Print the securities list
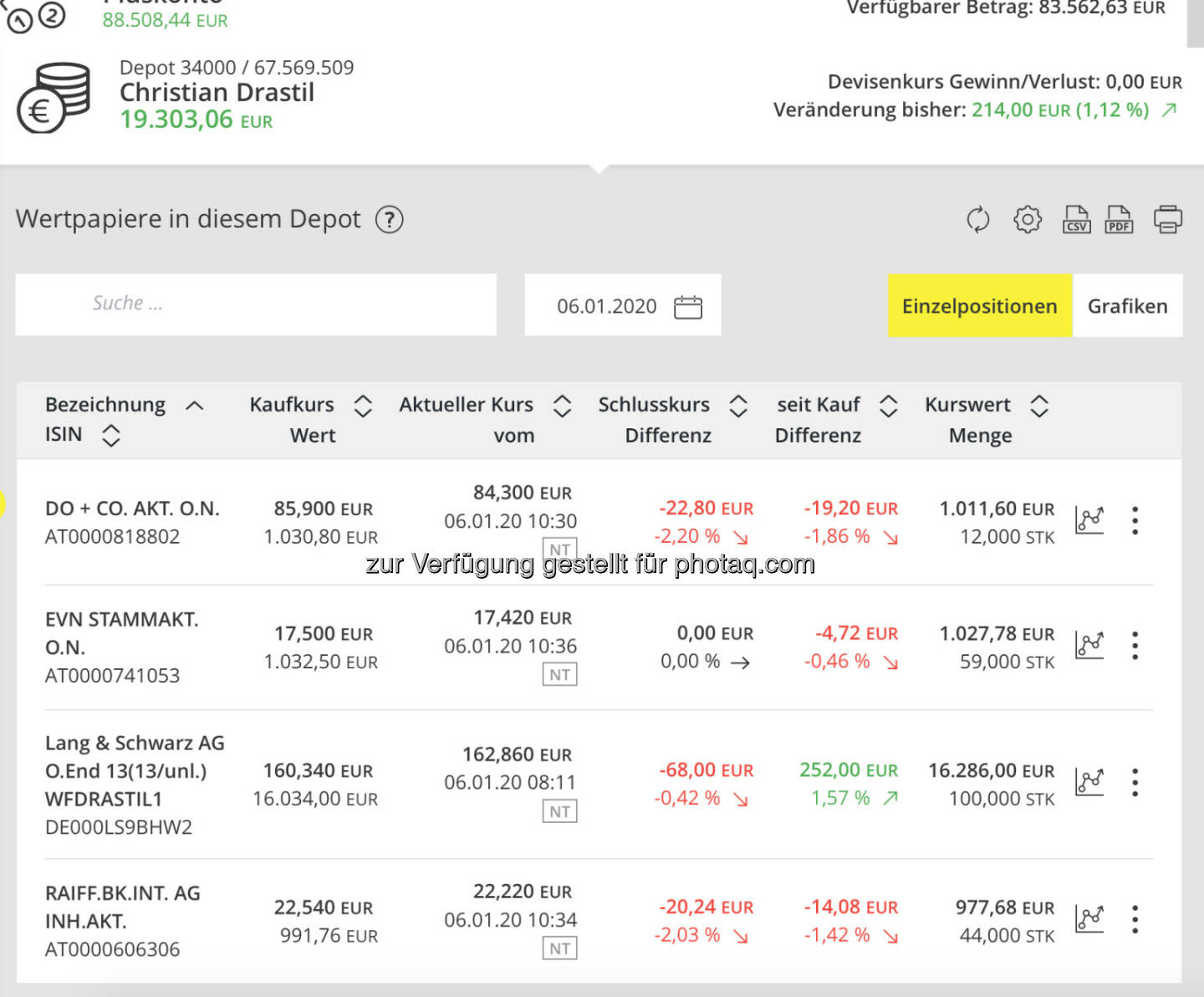Image resolution: width=1204 pixels, height=997 pixels. tap(1168, 220)
